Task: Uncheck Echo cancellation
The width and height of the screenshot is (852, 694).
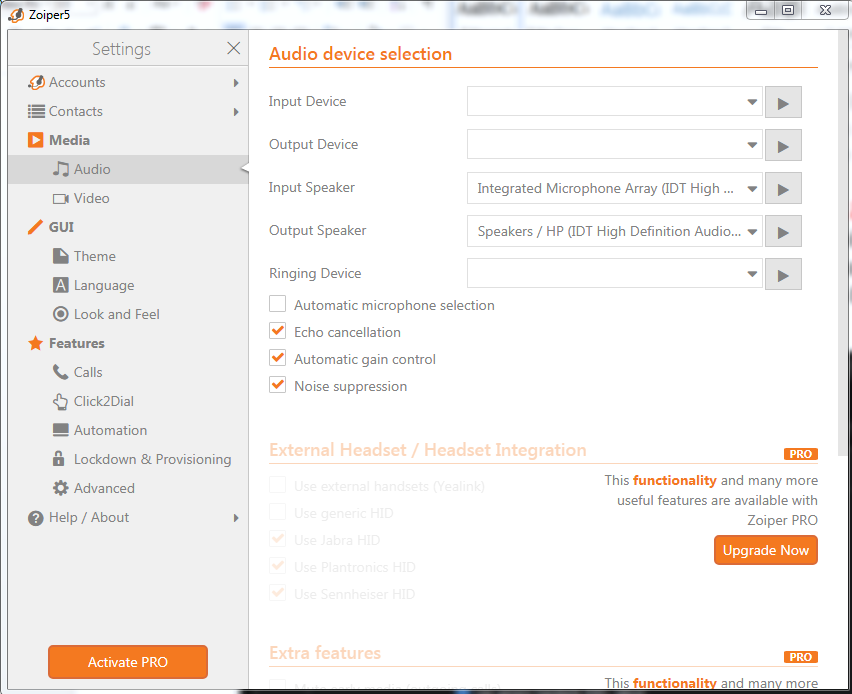Action: click(278, 330)
